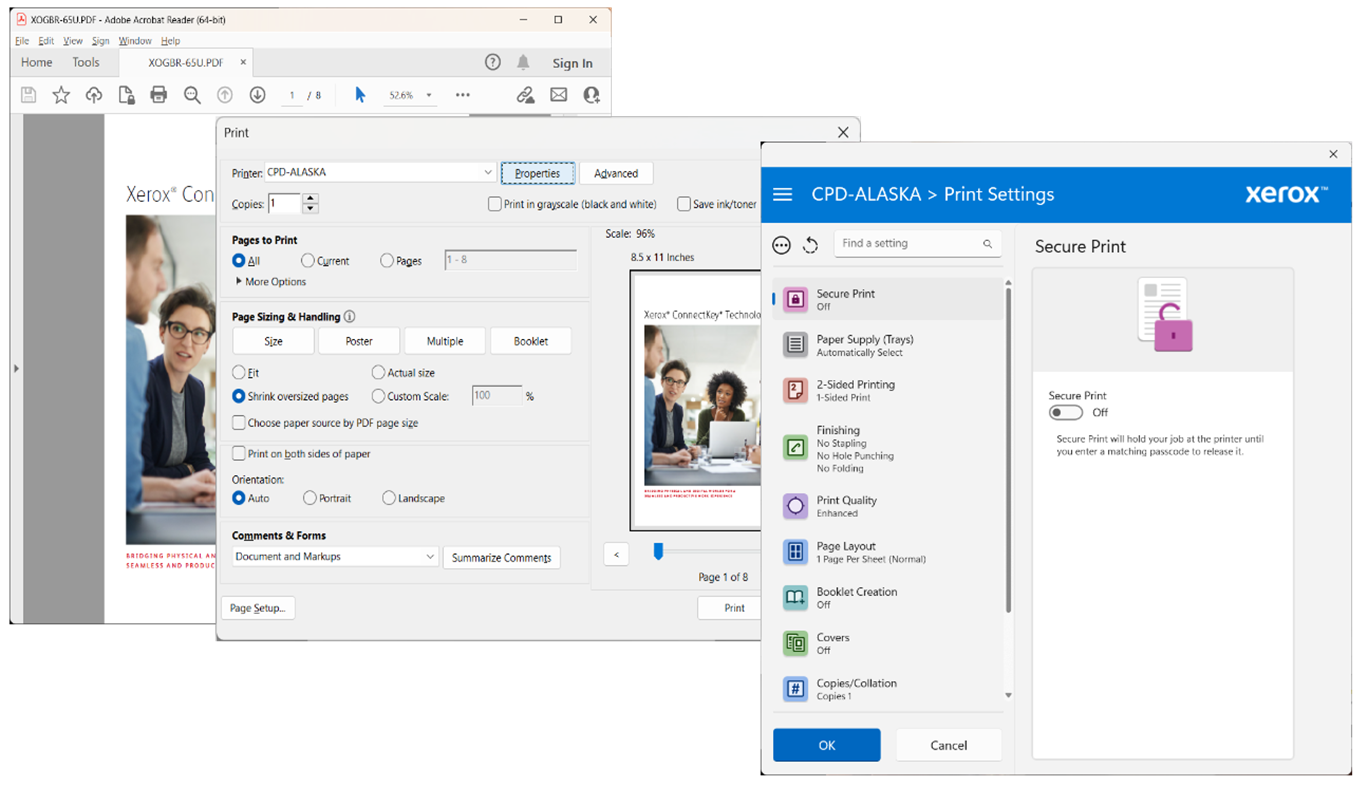Click the star bookmark icon in Acrobat
The width and height of the screenshot is (1363, 787).
click(61, 95)
